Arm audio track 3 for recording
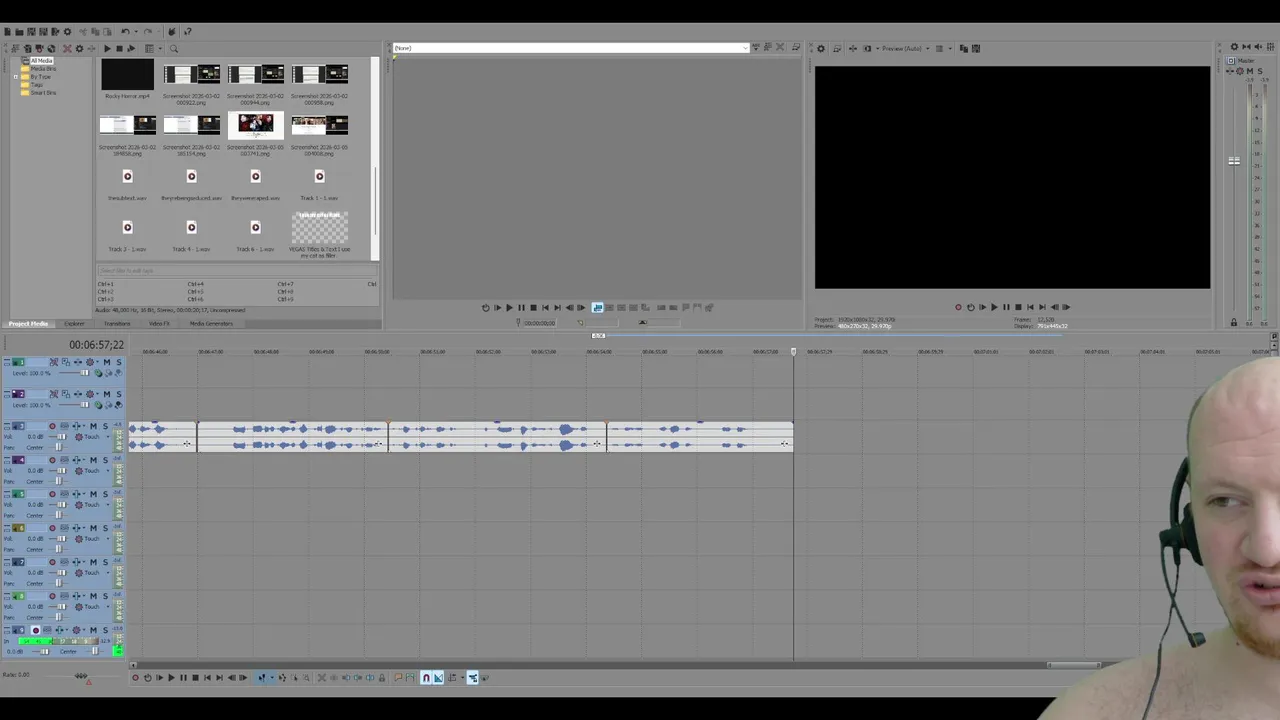Image resolution: width=1280 pixels, height=720 pixels. (x=52, y=426)
